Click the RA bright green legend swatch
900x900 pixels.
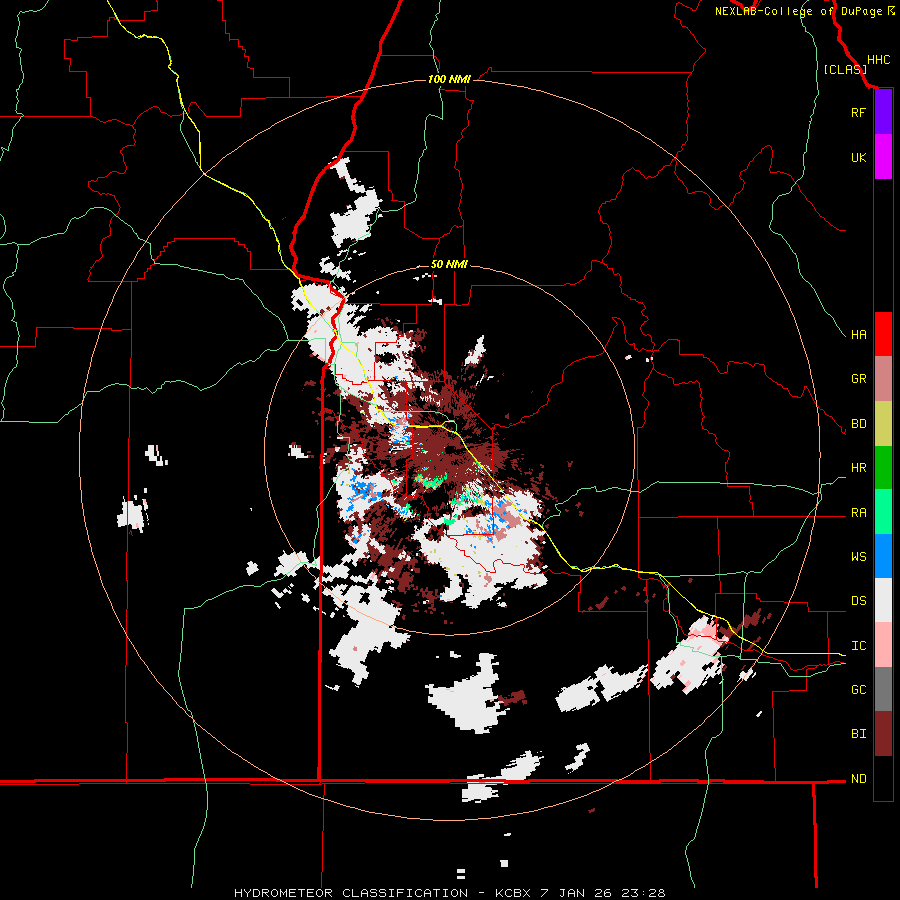click(883, 512)
